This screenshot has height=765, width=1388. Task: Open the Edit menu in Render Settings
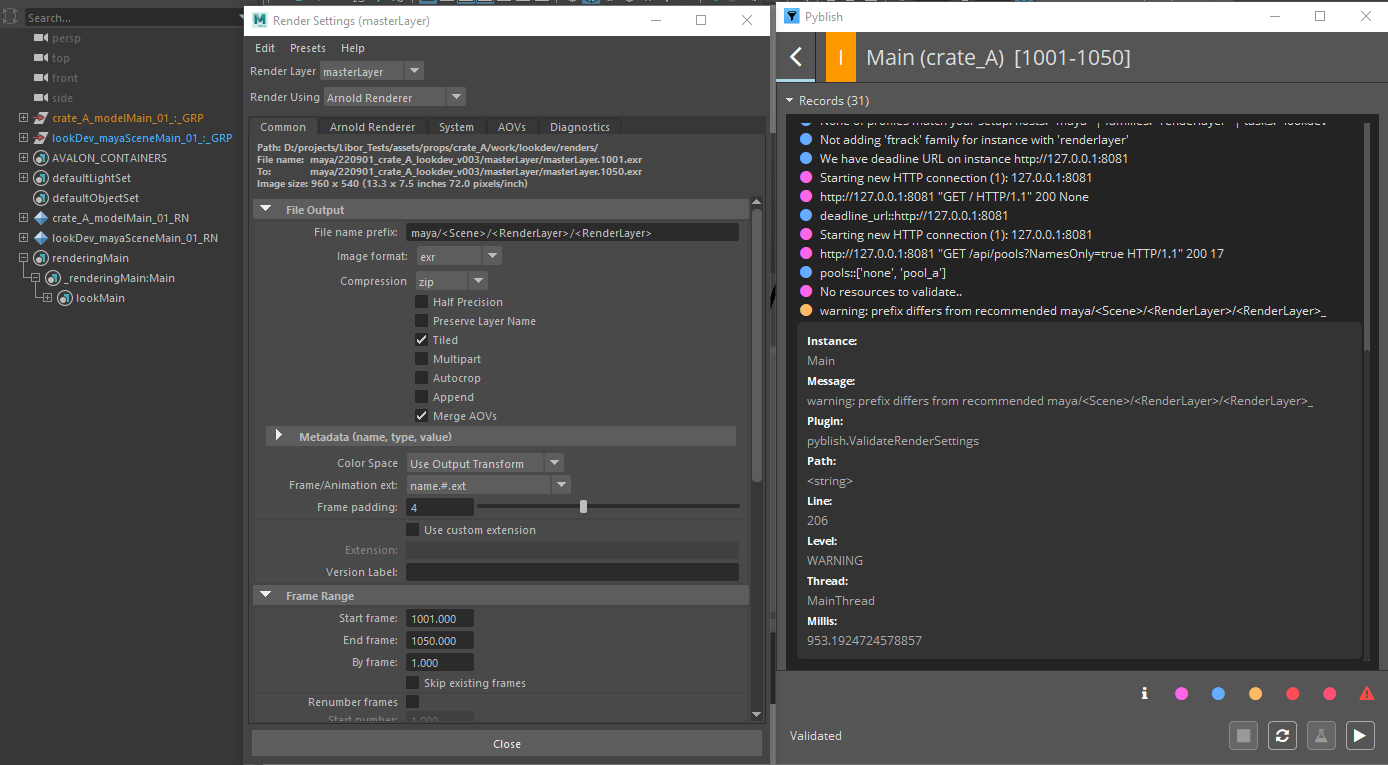tap(264, 48)
